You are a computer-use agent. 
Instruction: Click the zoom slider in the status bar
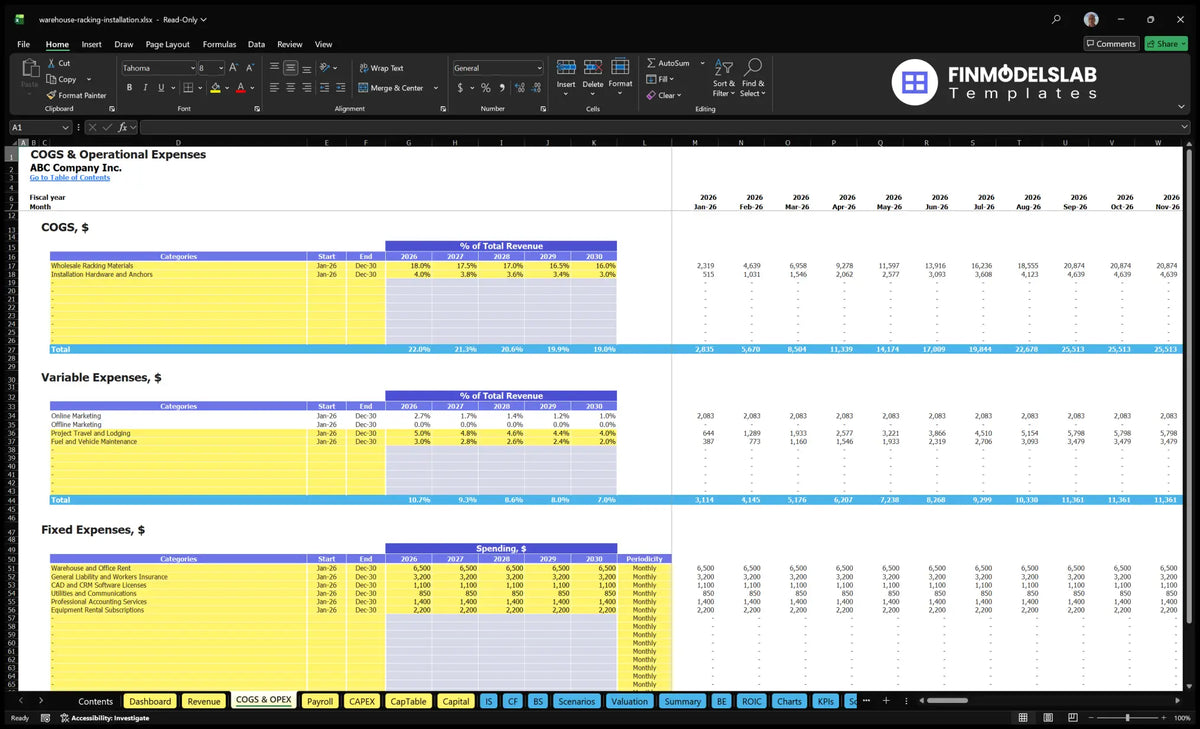1127,718
